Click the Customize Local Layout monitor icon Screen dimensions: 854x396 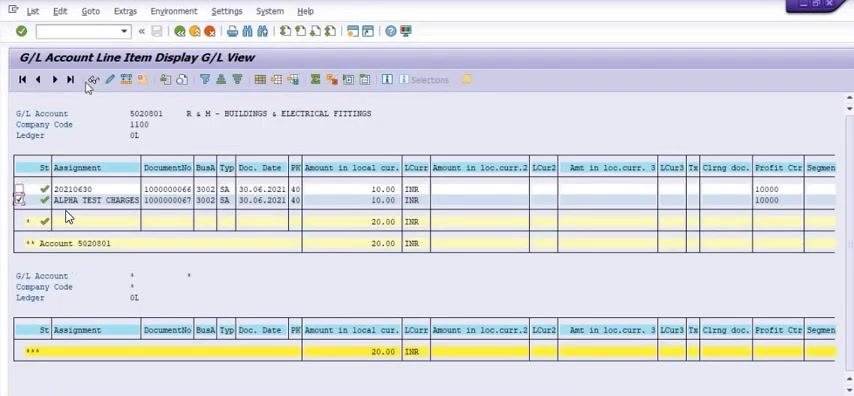tap(406, 32)
